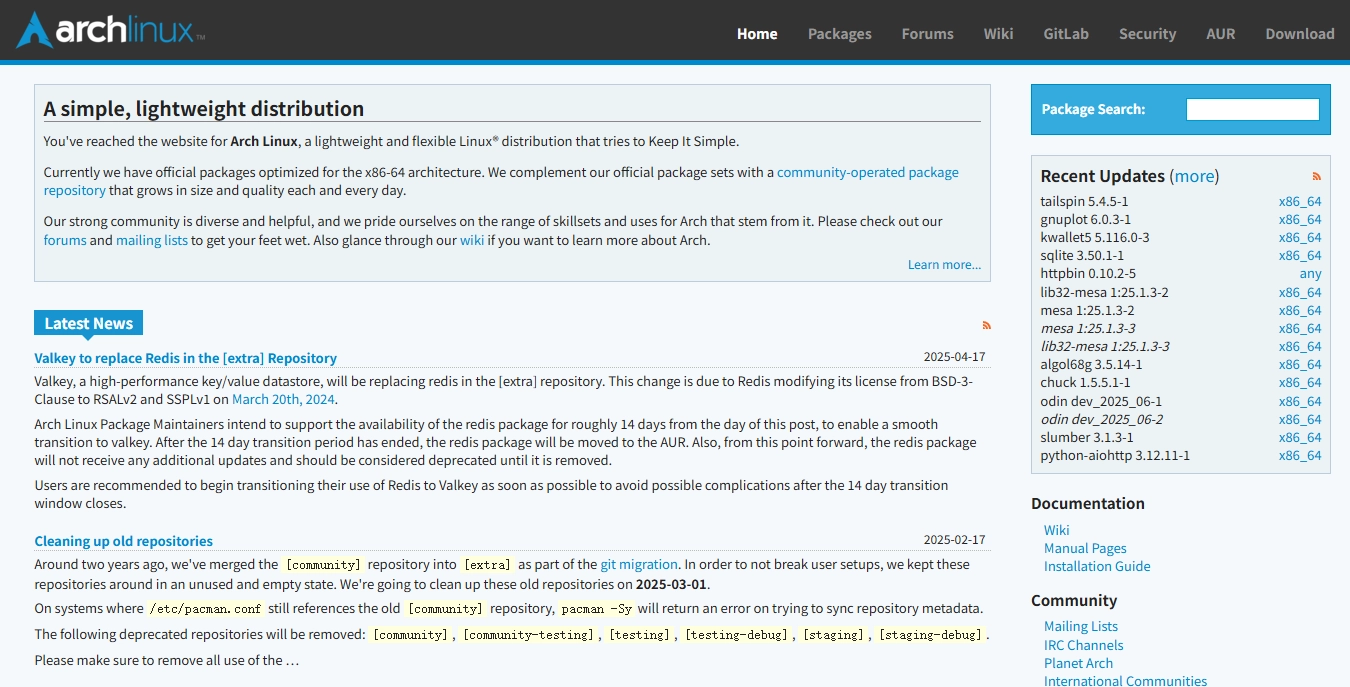Open the Installation Guide link
Image resolution: width=1350 pixels, height=687 pixels.
tap(1097, 566)
